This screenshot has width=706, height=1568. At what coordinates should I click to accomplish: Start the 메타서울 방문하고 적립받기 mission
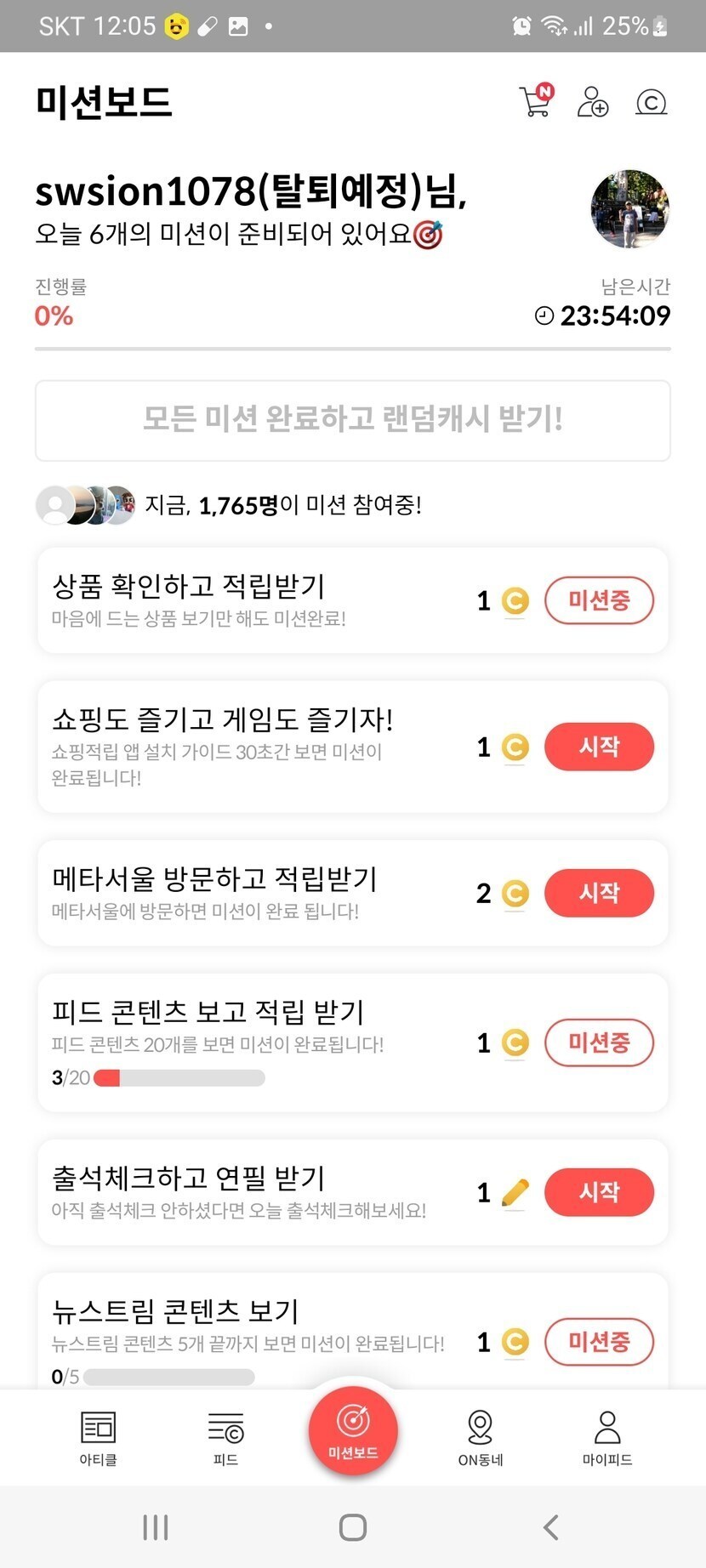coord(599,893)
